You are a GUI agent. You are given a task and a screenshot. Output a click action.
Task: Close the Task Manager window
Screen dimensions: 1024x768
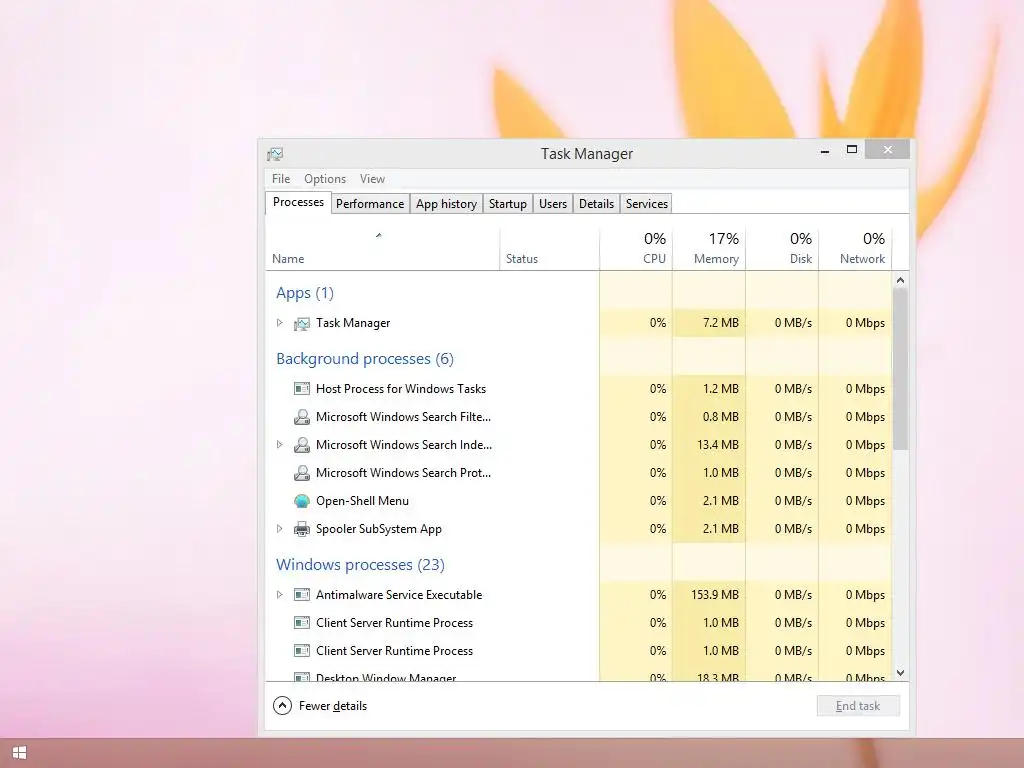[888, 150]
